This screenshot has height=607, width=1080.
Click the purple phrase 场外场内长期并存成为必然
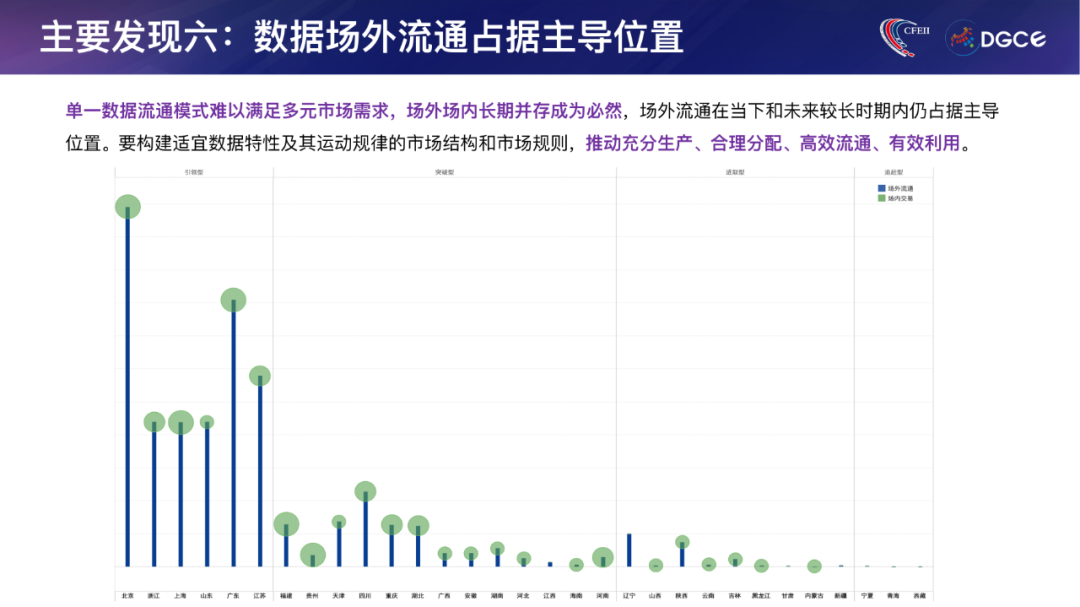pos(514,111)
